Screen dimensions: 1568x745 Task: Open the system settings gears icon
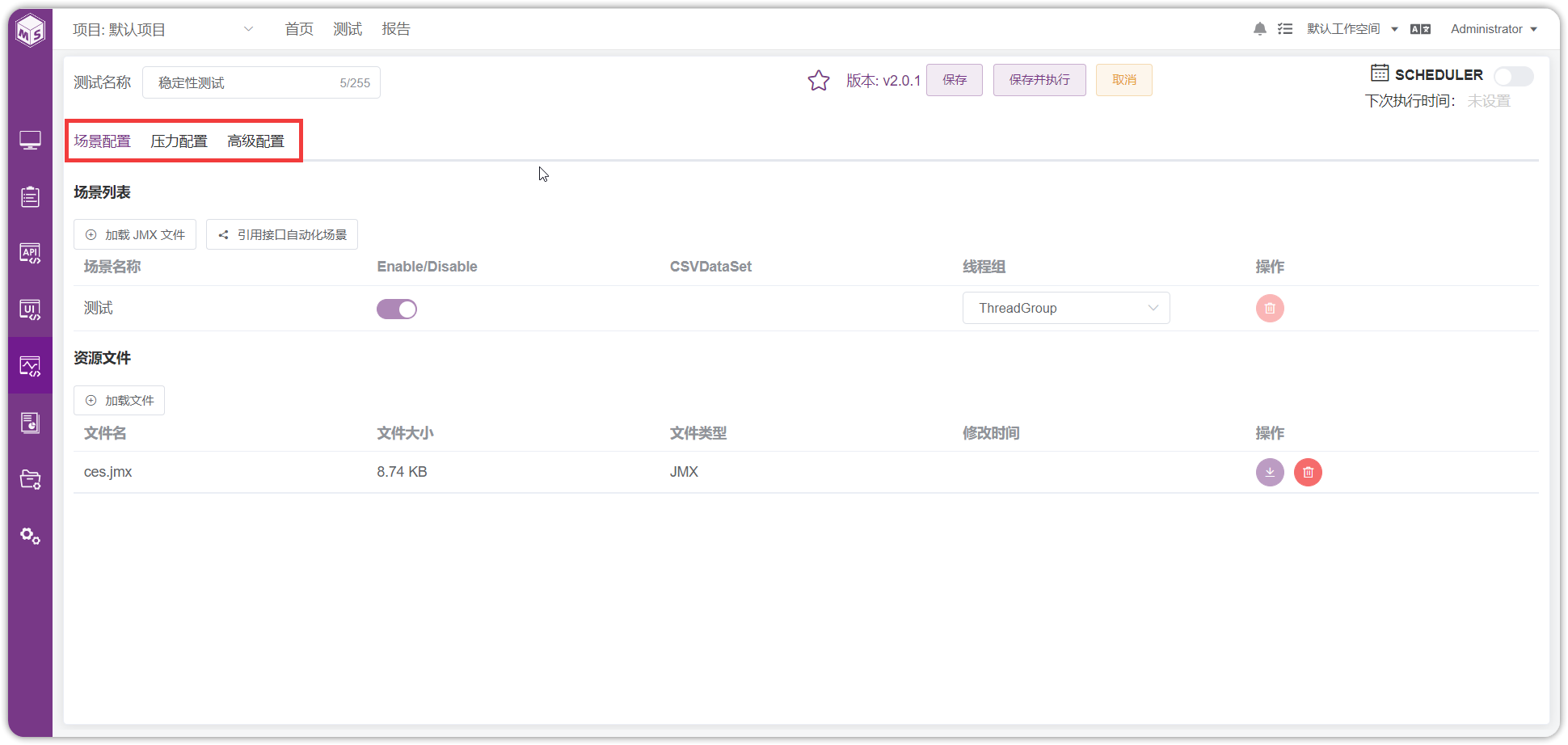[x=31, y=536]
